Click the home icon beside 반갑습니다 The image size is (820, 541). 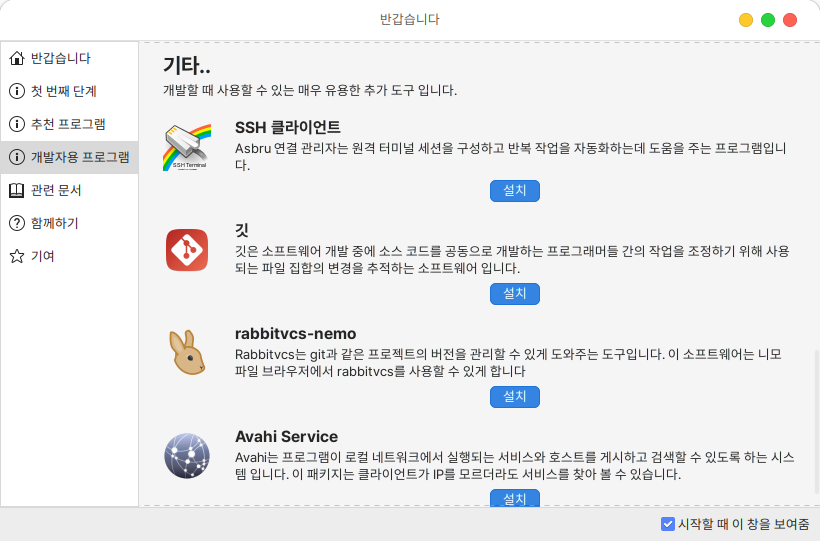[x=16, y=58]
